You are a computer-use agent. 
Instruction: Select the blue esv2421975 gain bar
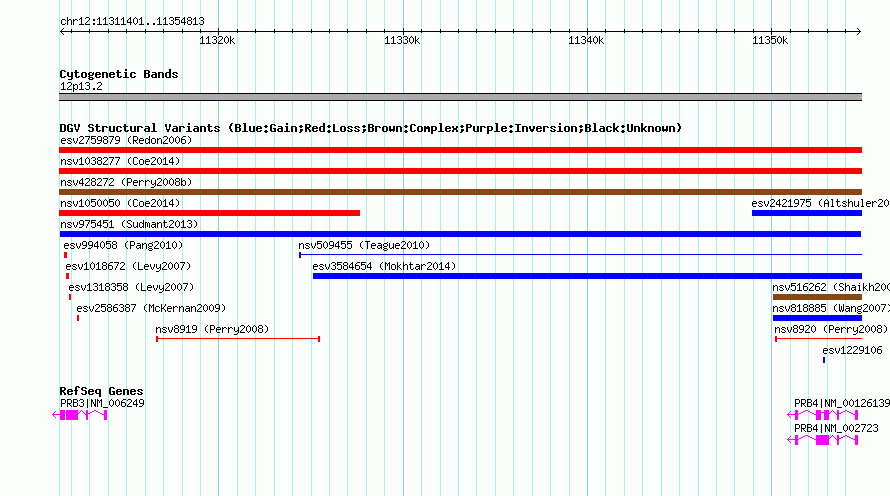[807, 213]
